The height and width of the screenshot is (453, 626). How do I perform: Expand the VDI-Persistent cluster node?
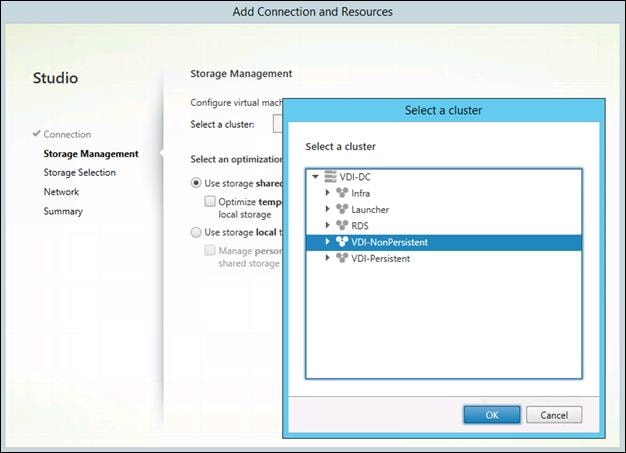[x=327, y=258]
